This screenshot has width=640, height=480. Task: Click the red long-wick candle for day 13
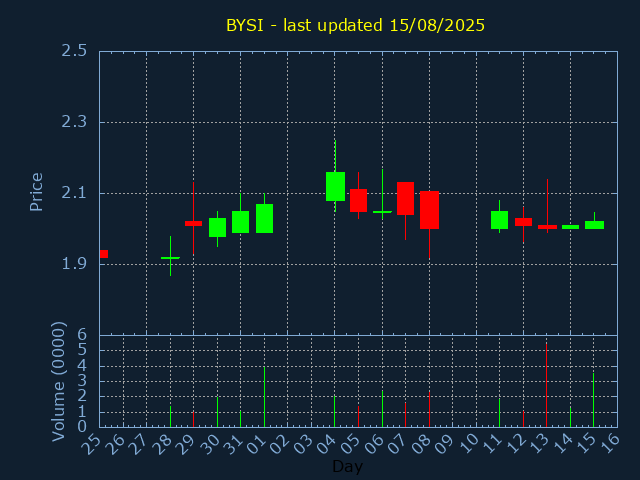tap(547, 227)
